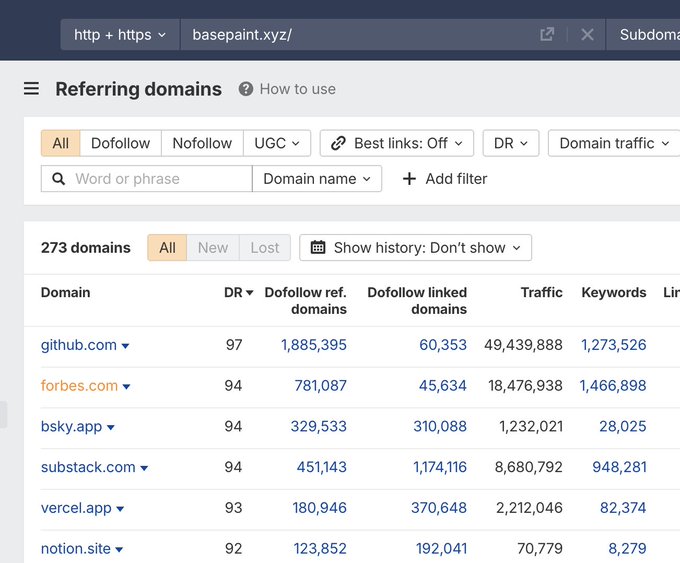This screenshot has width=680, height=563.
Task: Click notion.site keywords 8,279
Action: click(x=627, y=549)
